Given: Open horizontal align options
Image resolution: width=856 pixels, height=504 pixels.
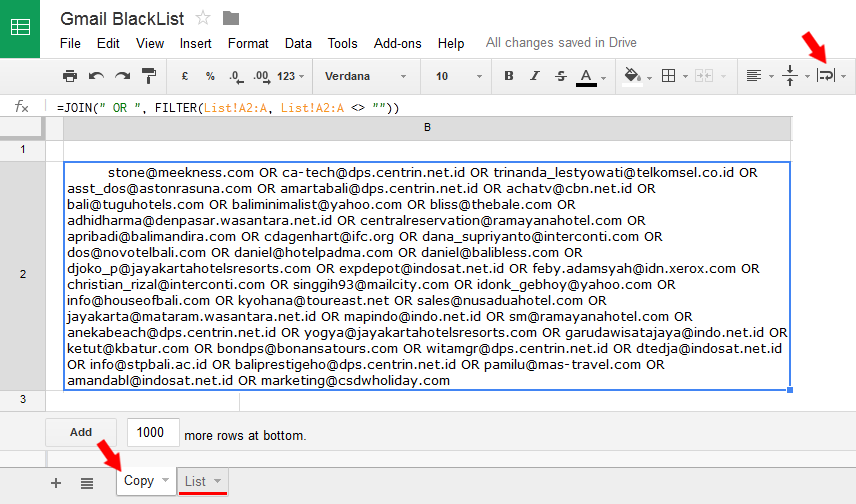Looking at the screenshot, I should [754, 76].
